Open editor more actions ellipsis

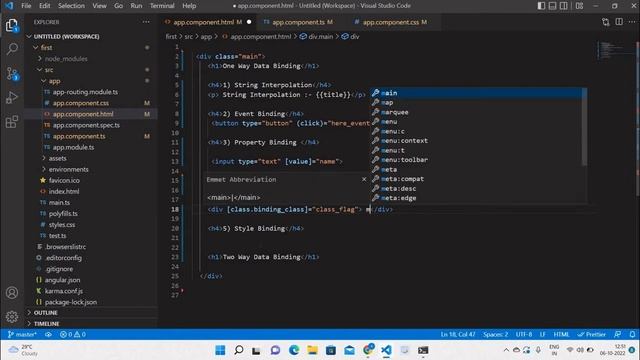(x=632, y=22)
